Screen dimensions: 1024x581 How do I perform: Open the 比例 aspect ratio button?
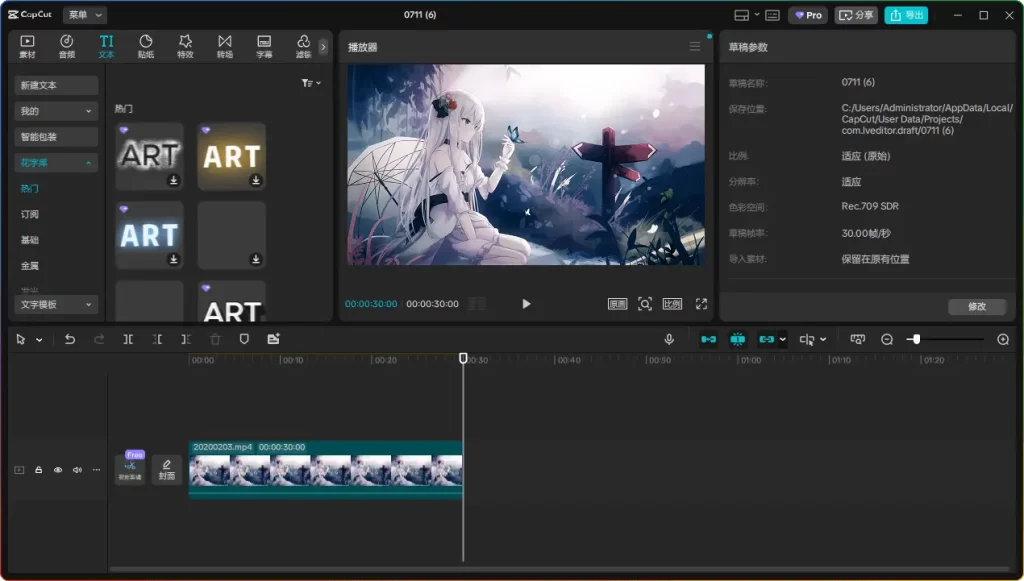(x=672, y=304)
